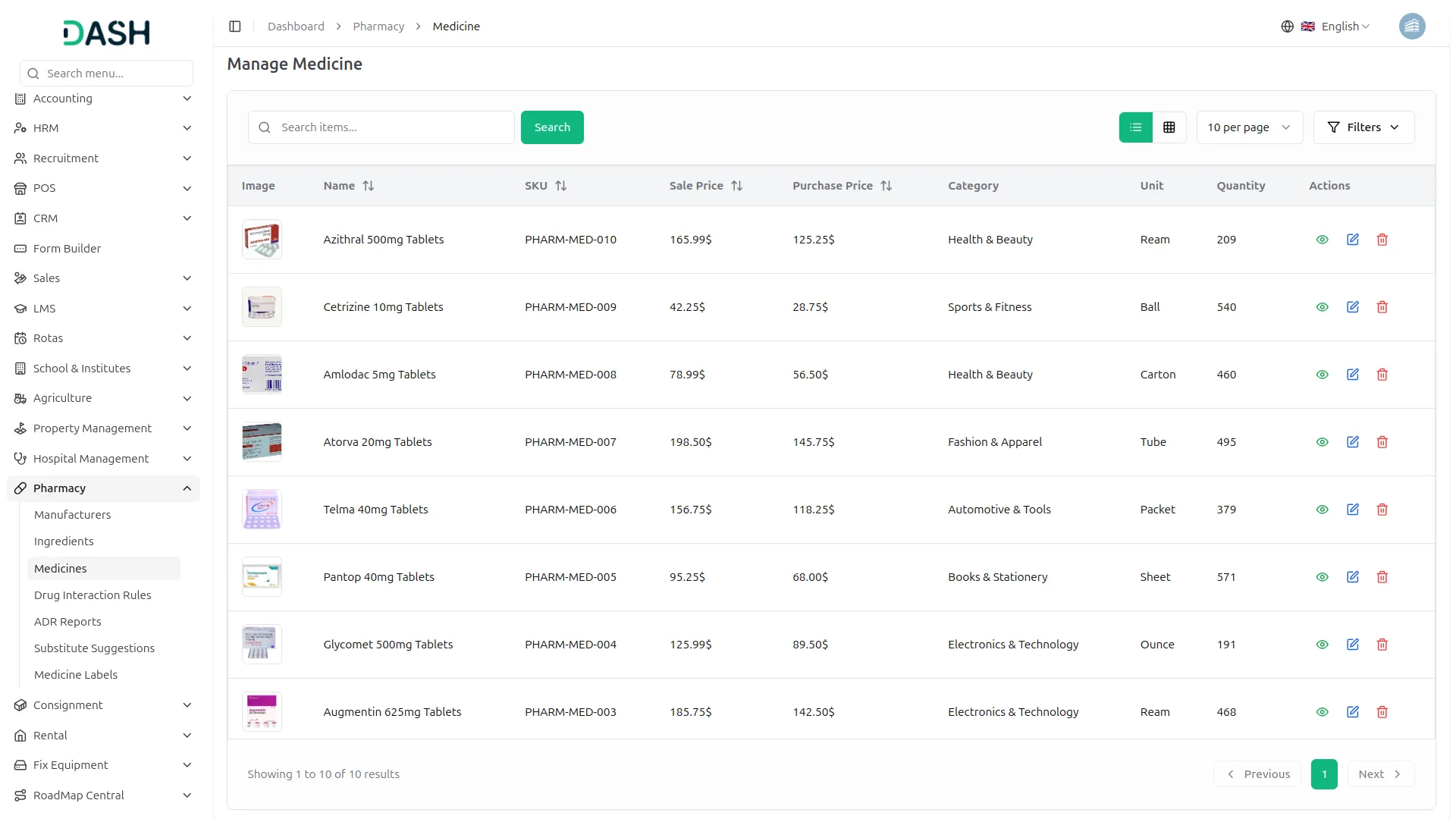Click the Pharmacy breadcrumb link
The height and width of the screenshot is (819, 1456).
coord(378,27)
